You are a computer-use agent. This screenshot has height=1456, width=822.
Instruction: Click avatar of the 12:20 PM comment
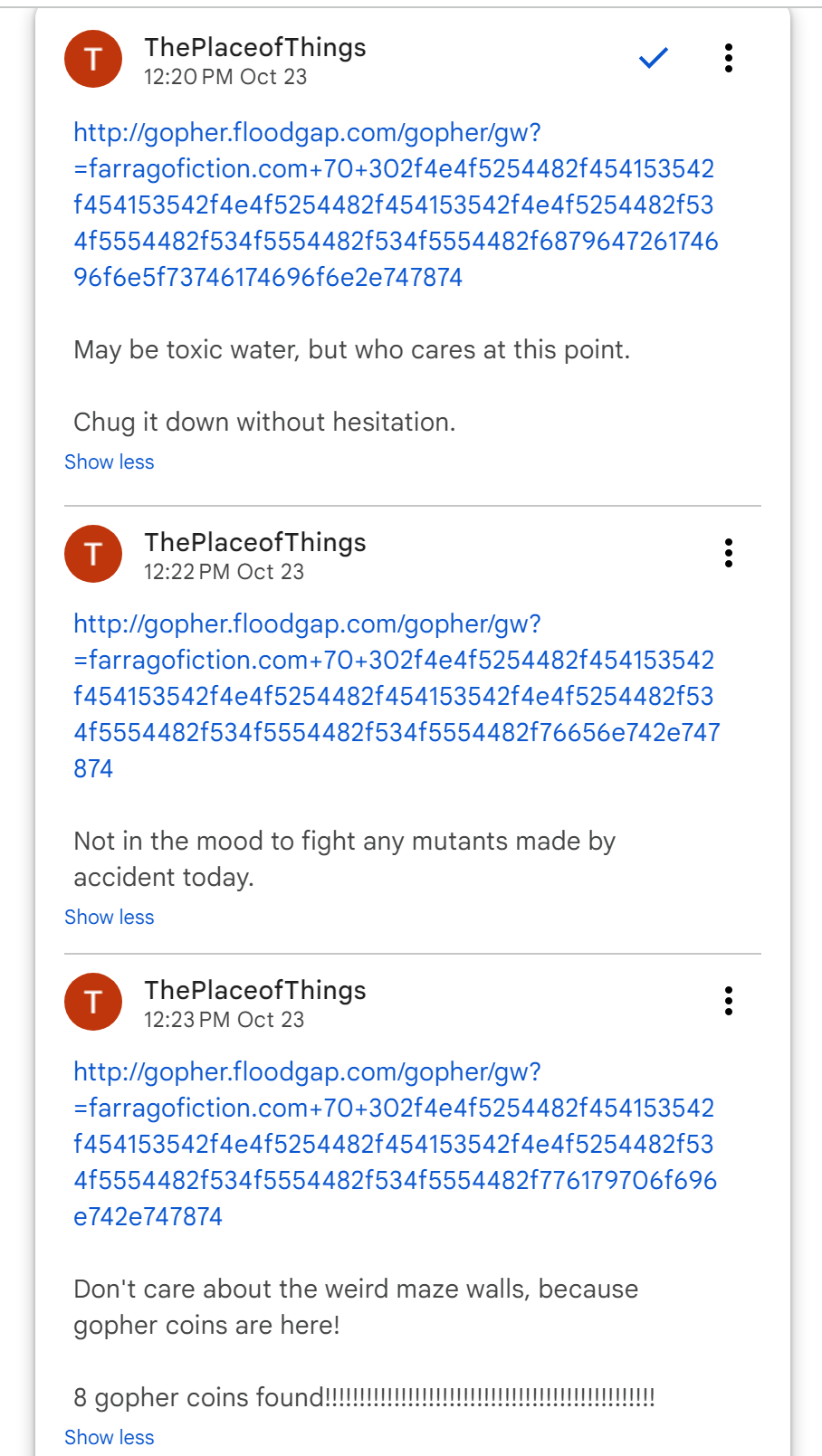click(93, 59)
